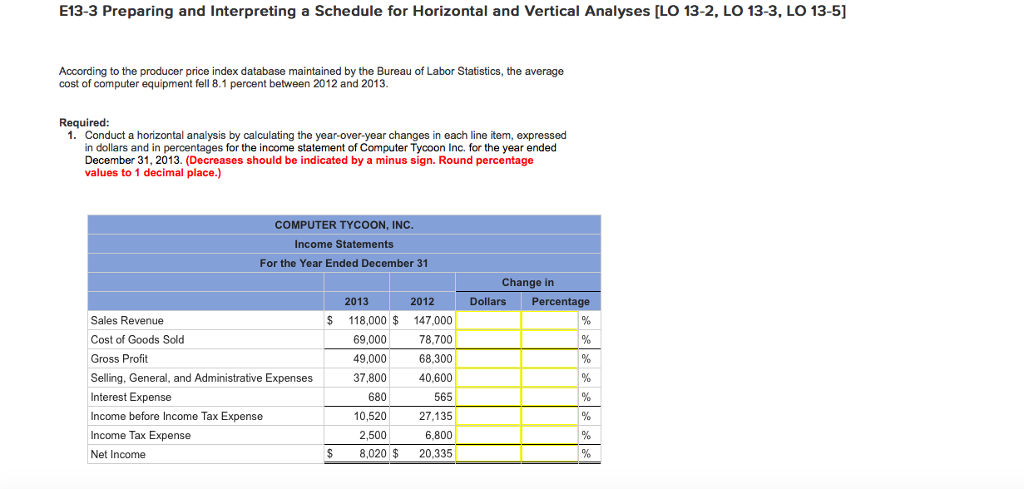Click Selling, General, and Administrative Expenses Dollars input
Screen dimensions: 1024x489
click(x=488, y=377)
